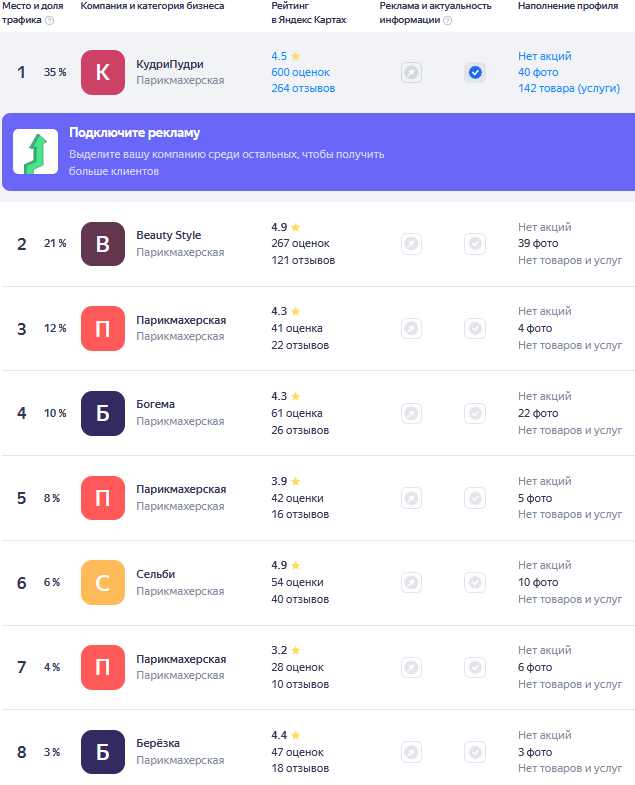Viewport: 635px width, 785px height.
Task: Open the '600 оценок' link
Action: pos(300,72)
